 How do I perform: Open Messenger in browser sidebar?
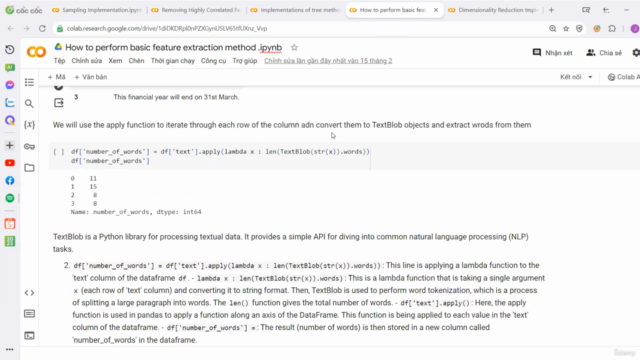(x=10, y=85)
